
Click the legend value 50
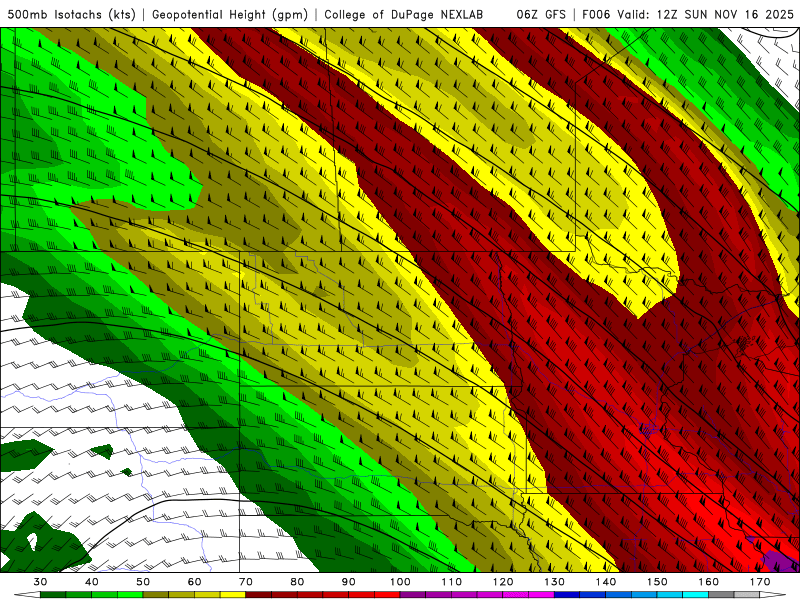(143, 582)
